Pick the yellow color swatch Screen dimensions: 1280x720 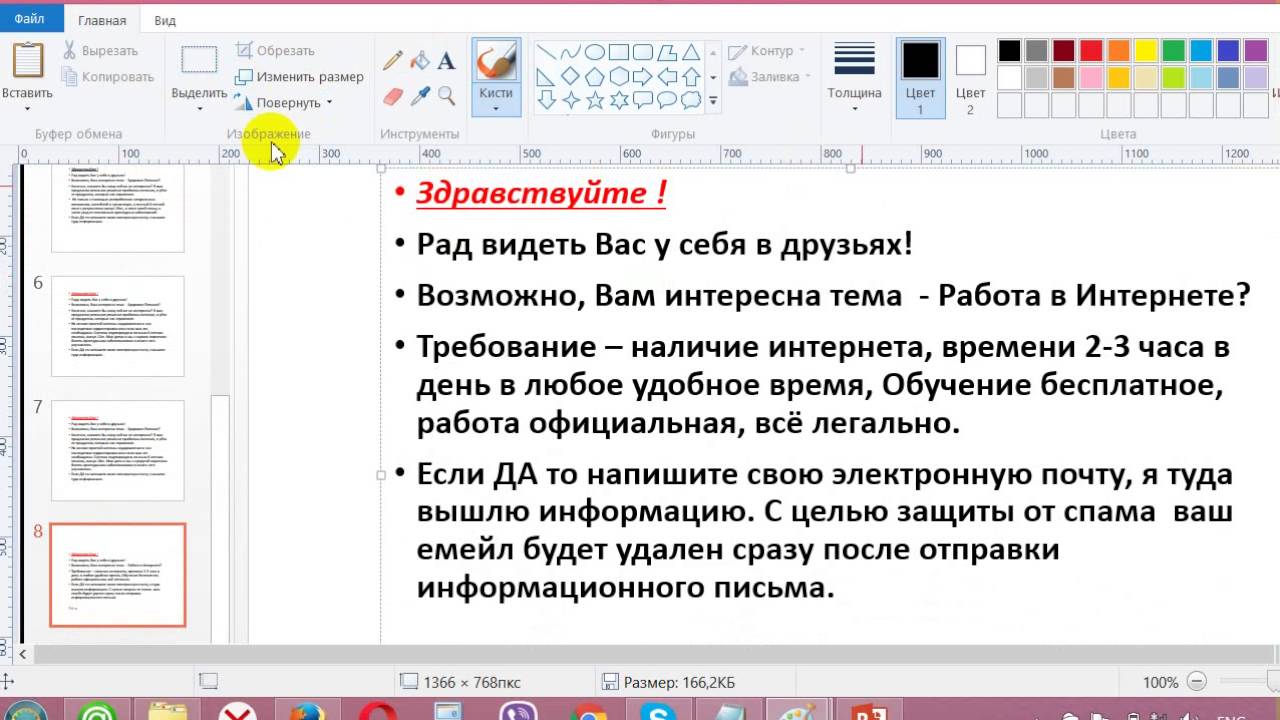(x=1146, y=51)
